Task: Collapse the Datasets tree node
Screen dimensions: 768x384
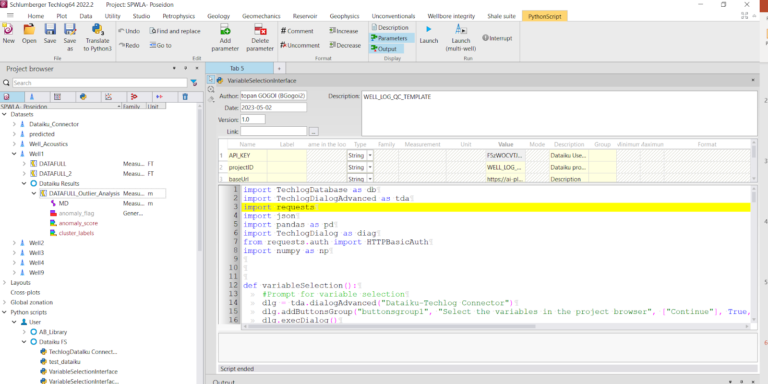Action: 4,114
